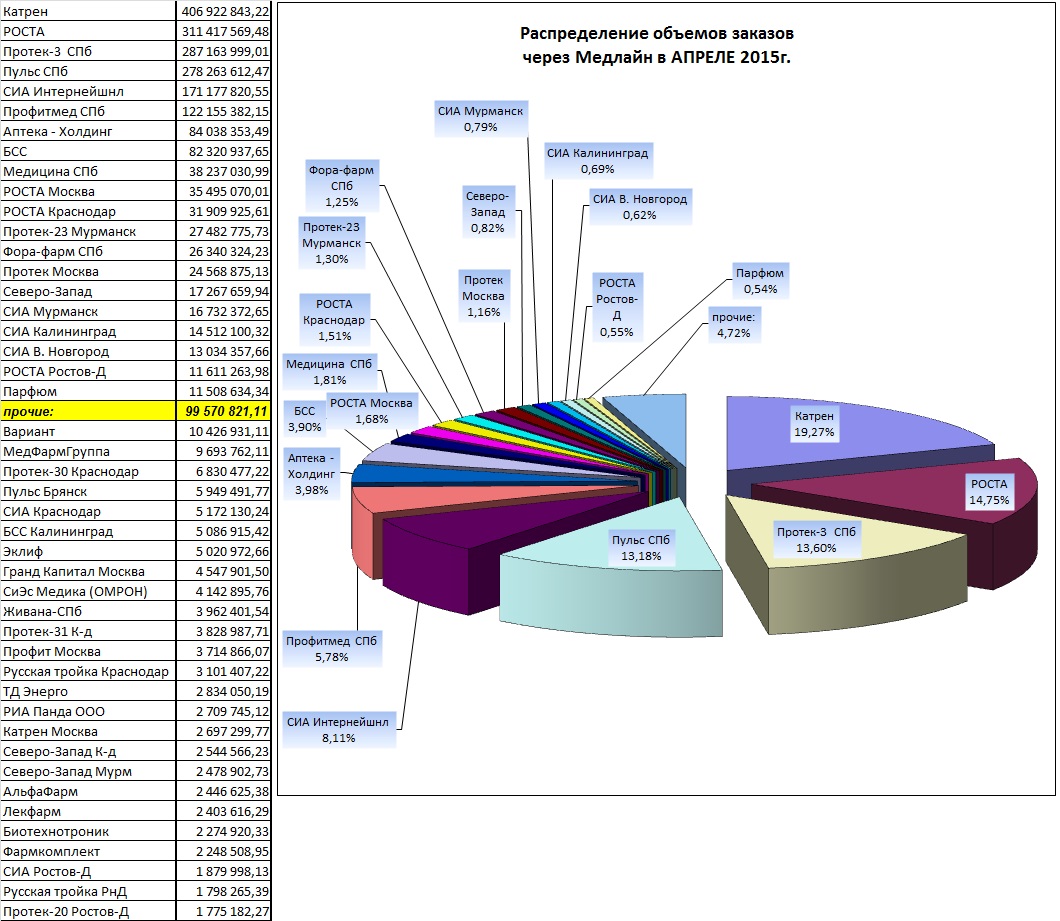Click the РОСТА Краснодар table cell
The width and height of the screenshot is (1060, 921).
point(88,211)
